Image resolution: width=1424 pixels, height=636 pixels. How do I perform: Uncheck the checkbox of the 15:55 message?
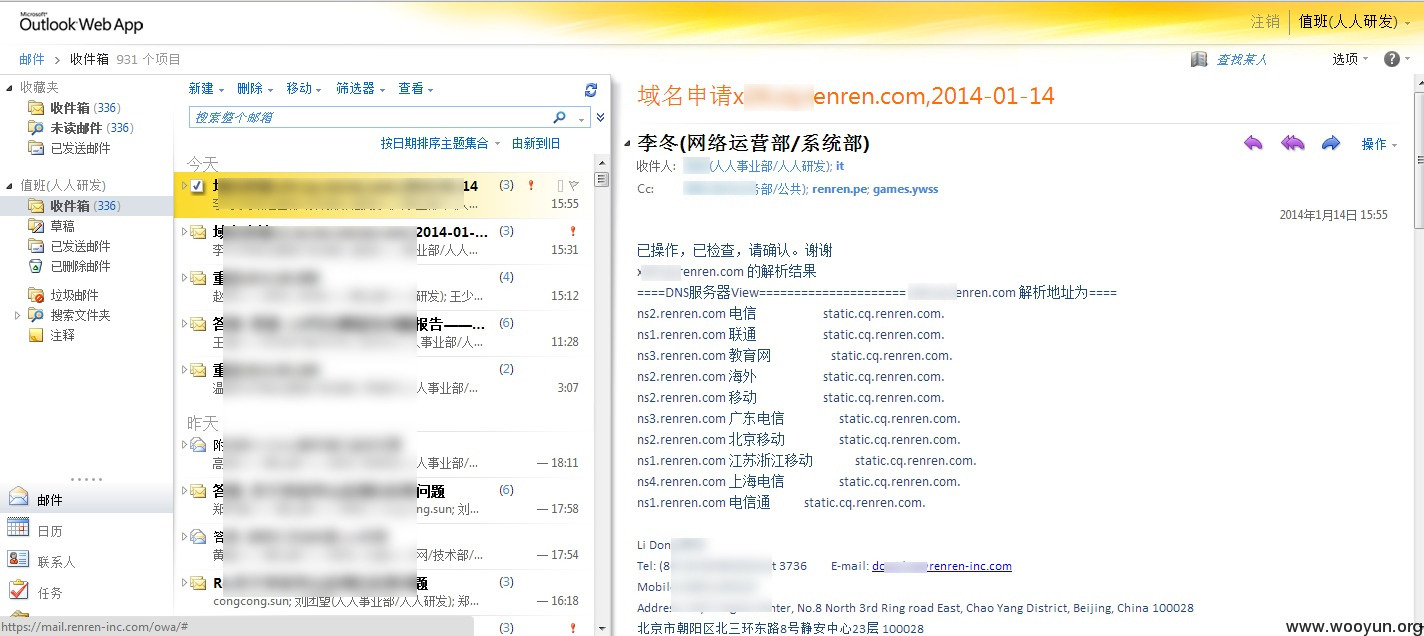(x=198, y=186)
